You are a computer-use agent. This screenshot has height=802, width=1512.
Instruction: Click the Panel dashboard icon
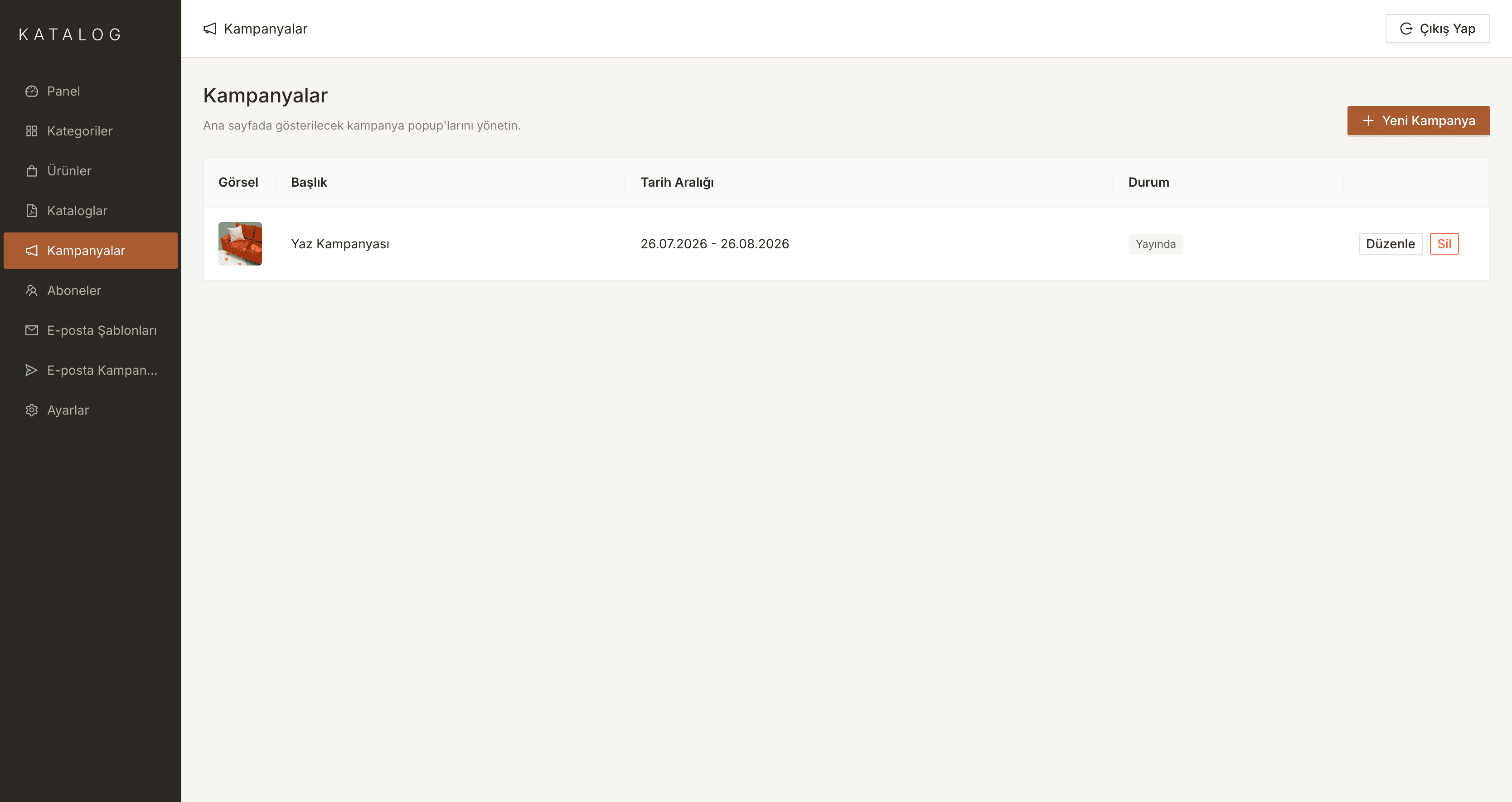tap(32, 91)
